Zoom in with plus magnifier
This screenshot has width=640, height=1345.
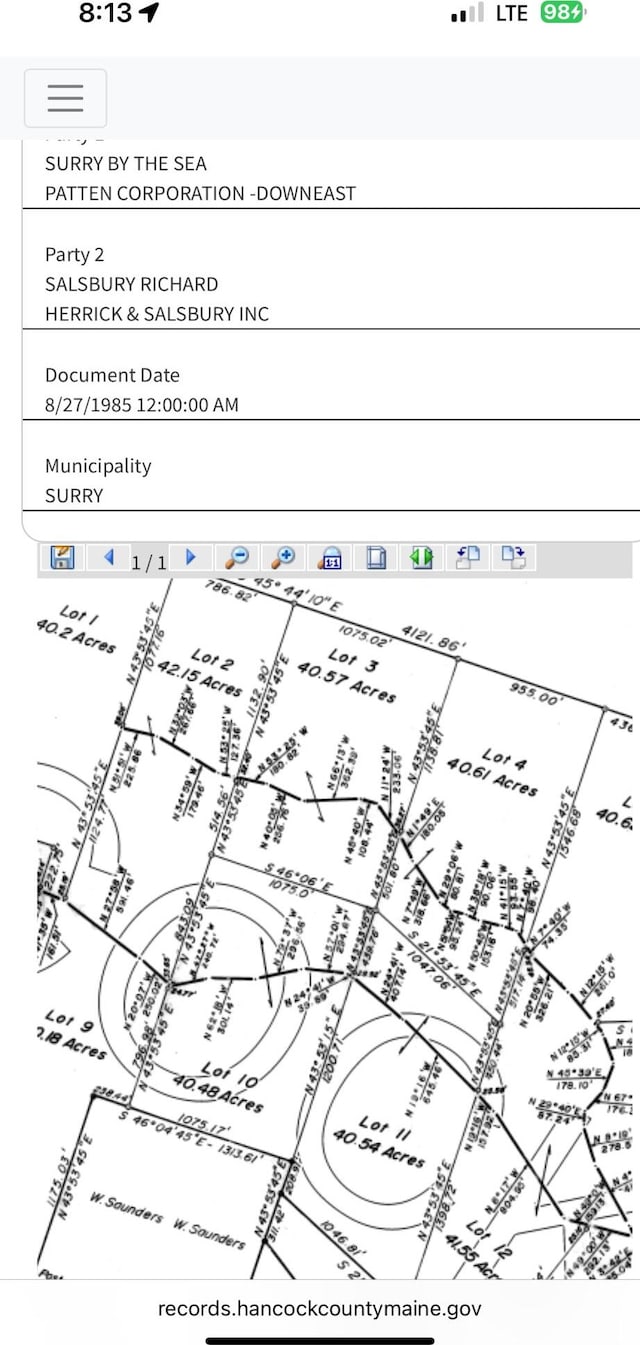tap(284, 558)
